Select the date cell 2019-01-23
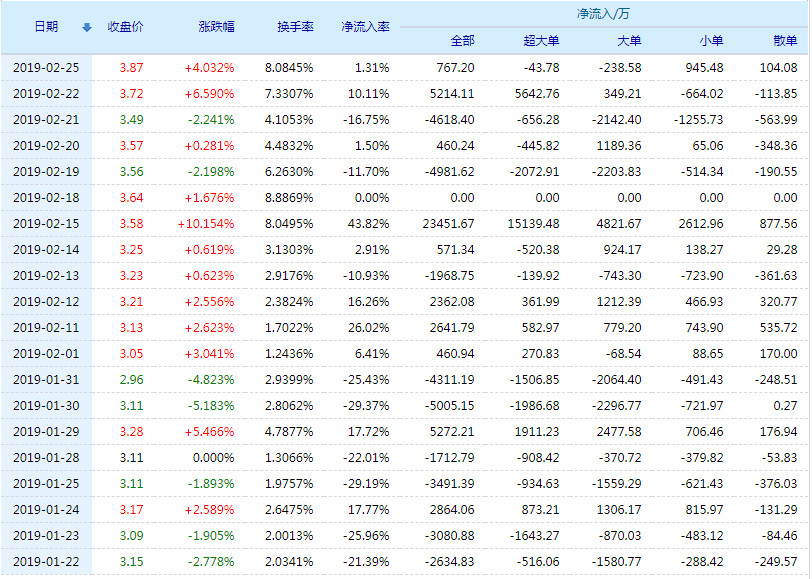This screenshot has height=579, width=812. click(46, 535)
